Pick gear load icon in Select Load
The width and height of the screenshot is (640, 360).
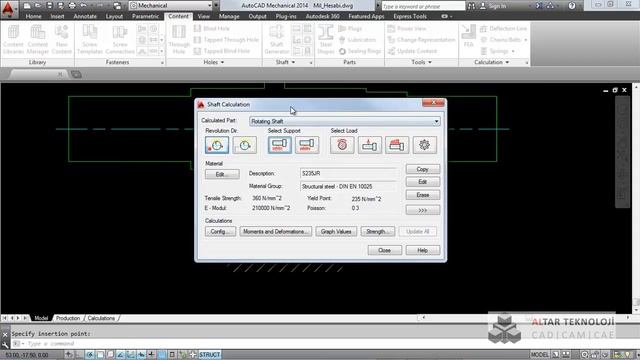pos(424,145)
